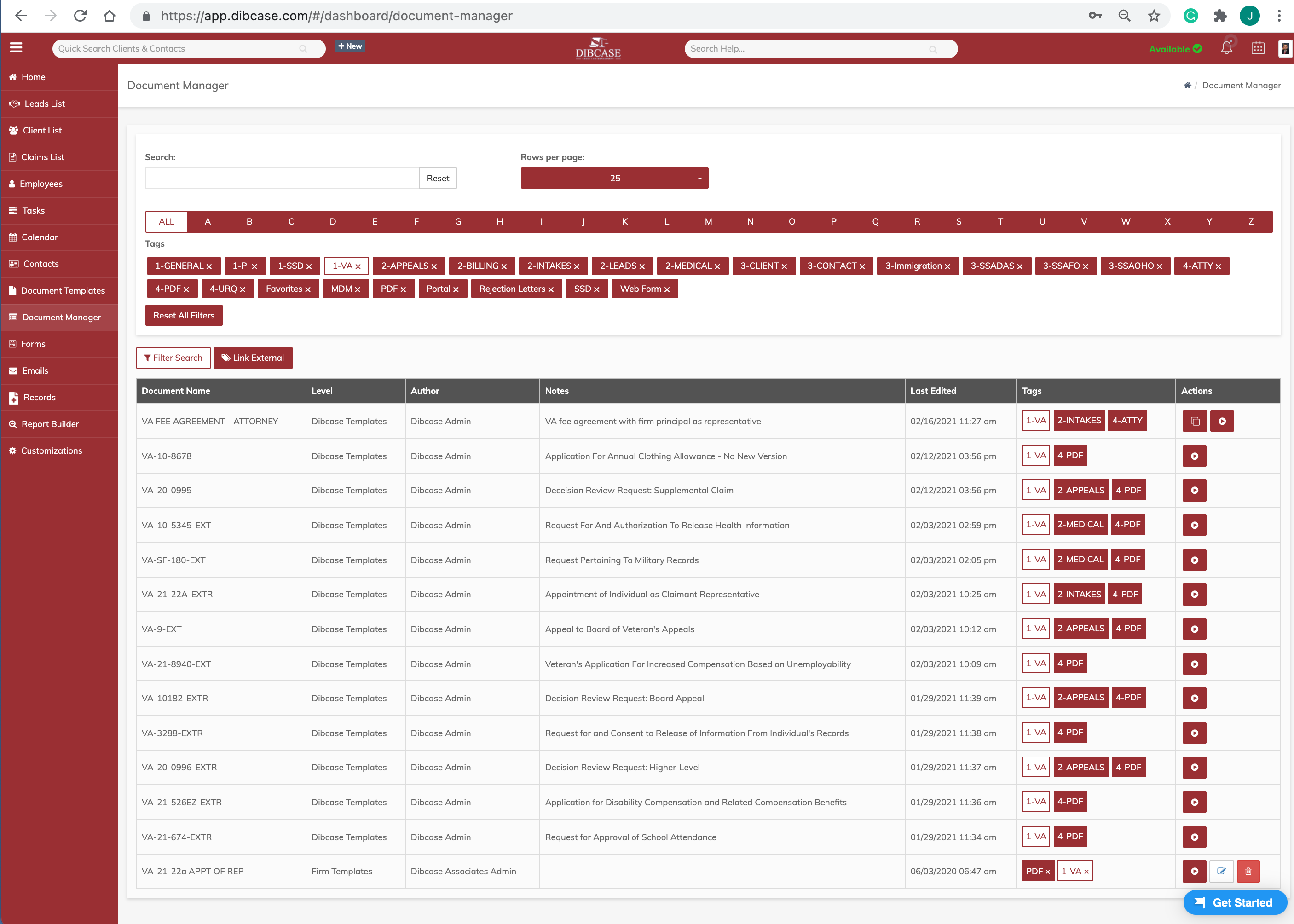This screenshot has width=1294, height=924.
Task: Click Reset All Filters button
Action: (x=183, y=315)
